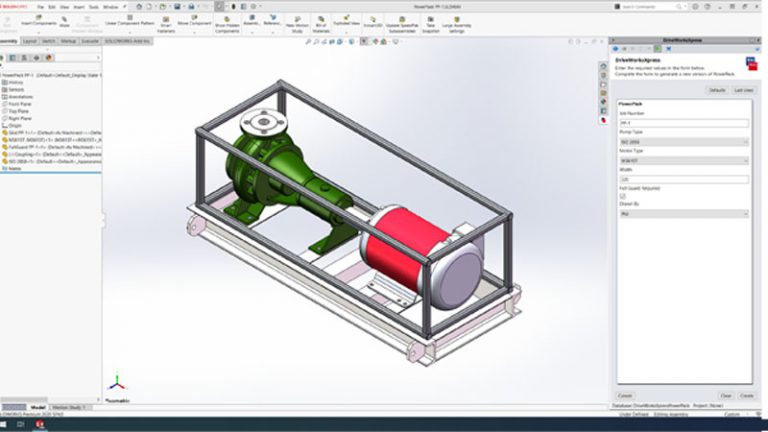768x432 pixels.
Task: Open the Reference Geometry tool
Action: [x=272, y=20]
